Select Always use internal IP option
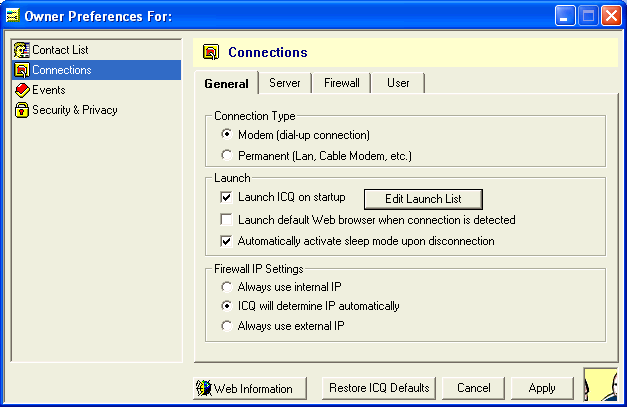Viewport: 627px width, 407px height. [x=227, y=286]
